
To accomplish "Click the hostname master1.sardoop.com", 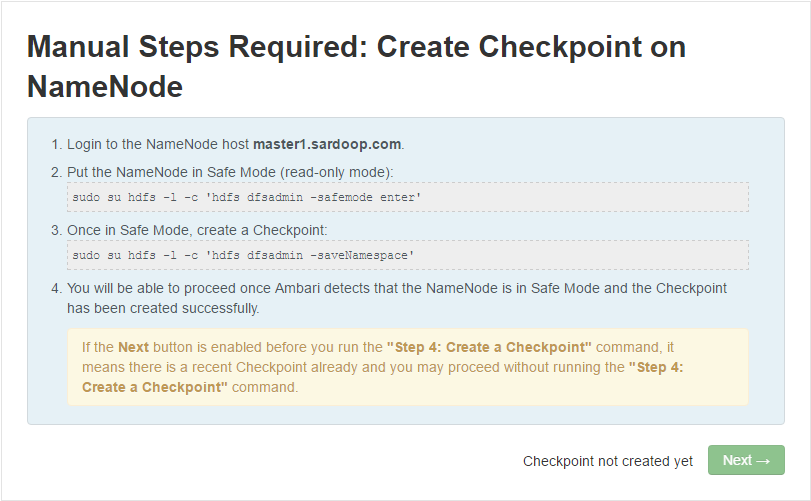I will tap(328, 145).
